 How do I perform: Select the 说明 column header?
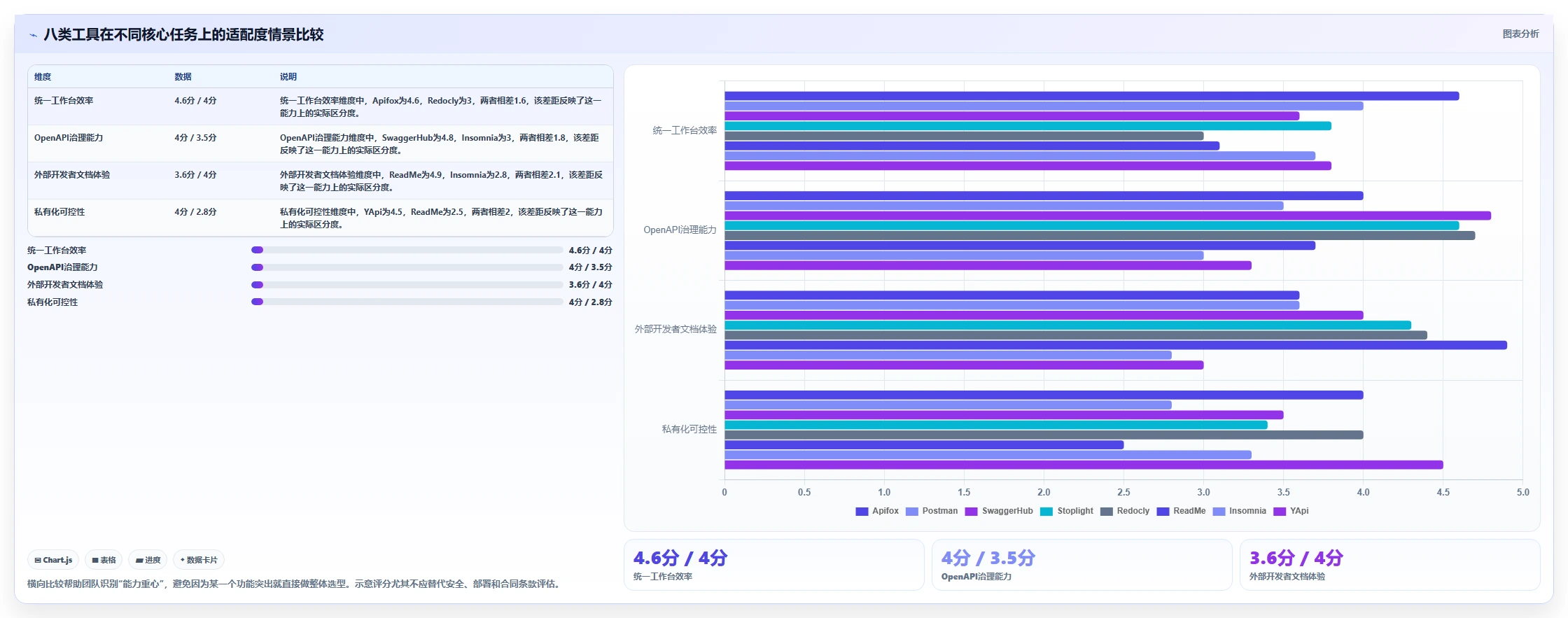(x=288, y=77)
